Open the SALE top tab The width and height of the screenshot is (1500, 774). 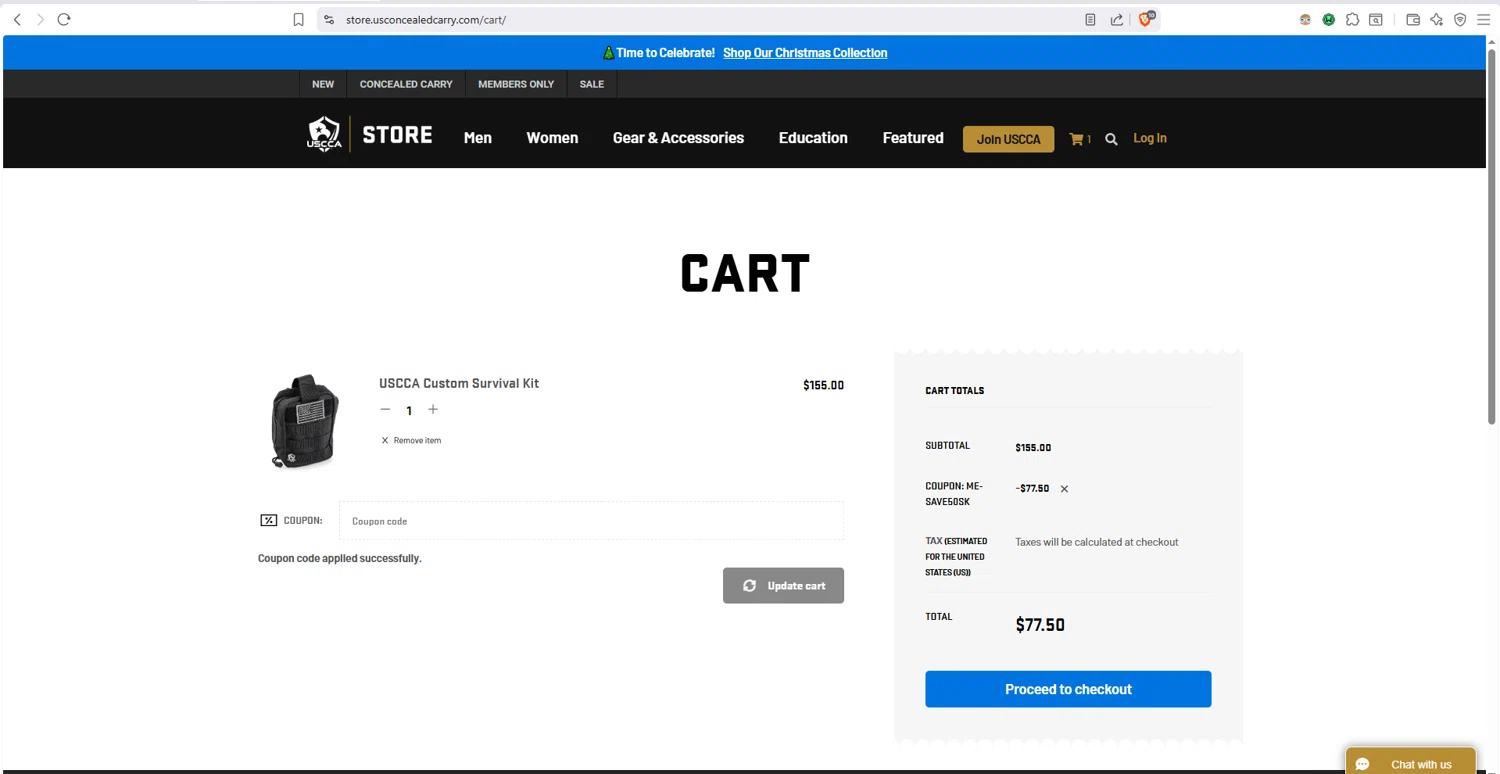coord(592,84)
